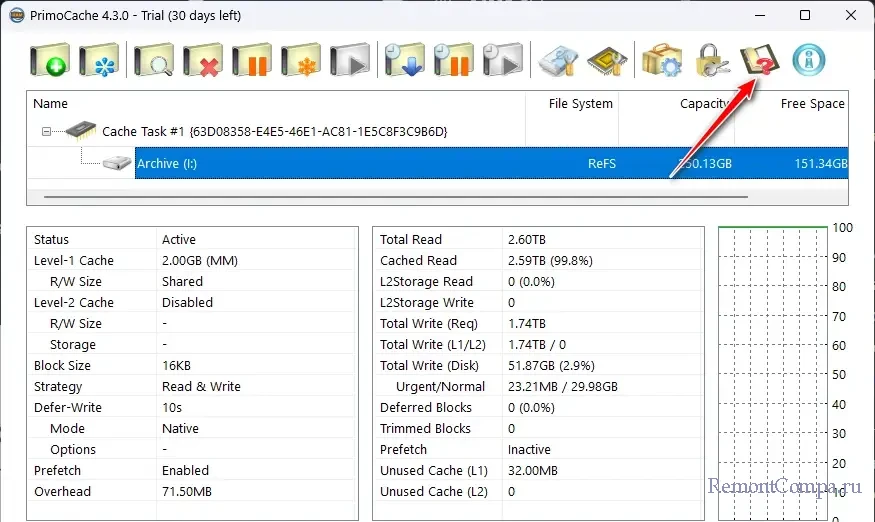This screenshot has height=522, width=875.
Task: Click the cache task wizard snowflake icon
Action: pos(99,60)
